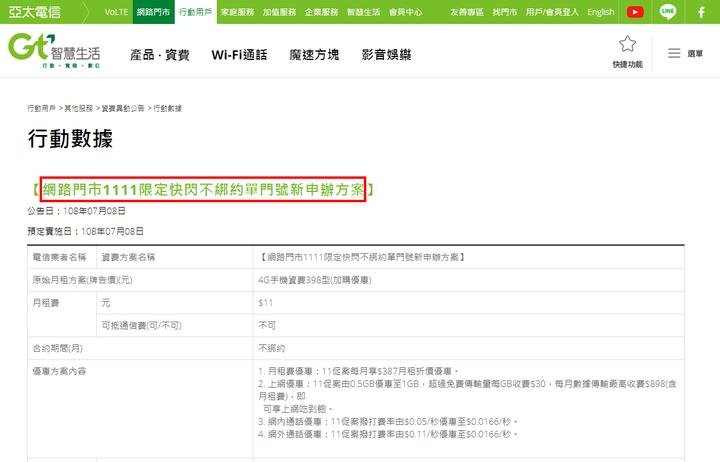
Task: Select the 網路門市 tab
Action: [153, 12]
